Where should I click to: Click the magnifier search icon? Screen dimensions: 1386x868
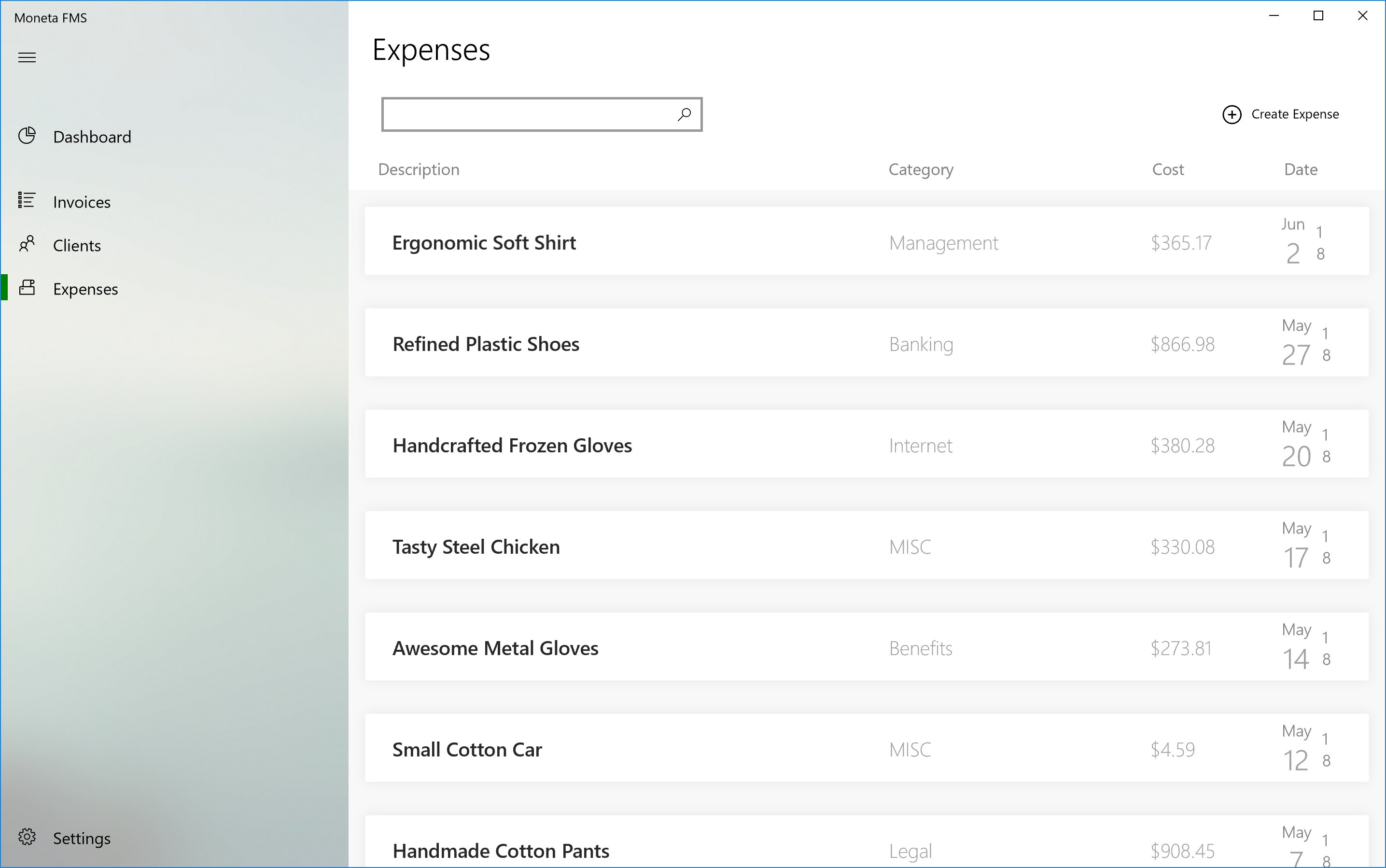[x=684, y=114]
